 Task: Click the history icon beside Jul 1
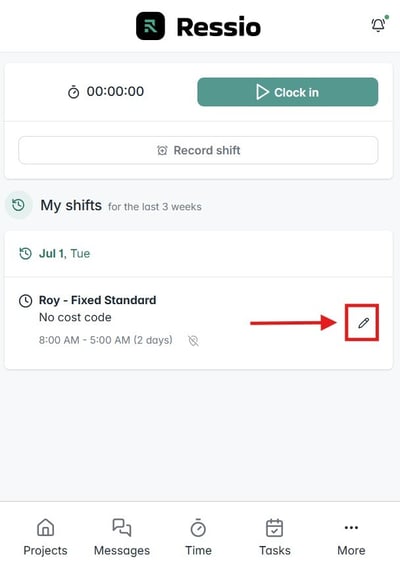tap(25, 254)
